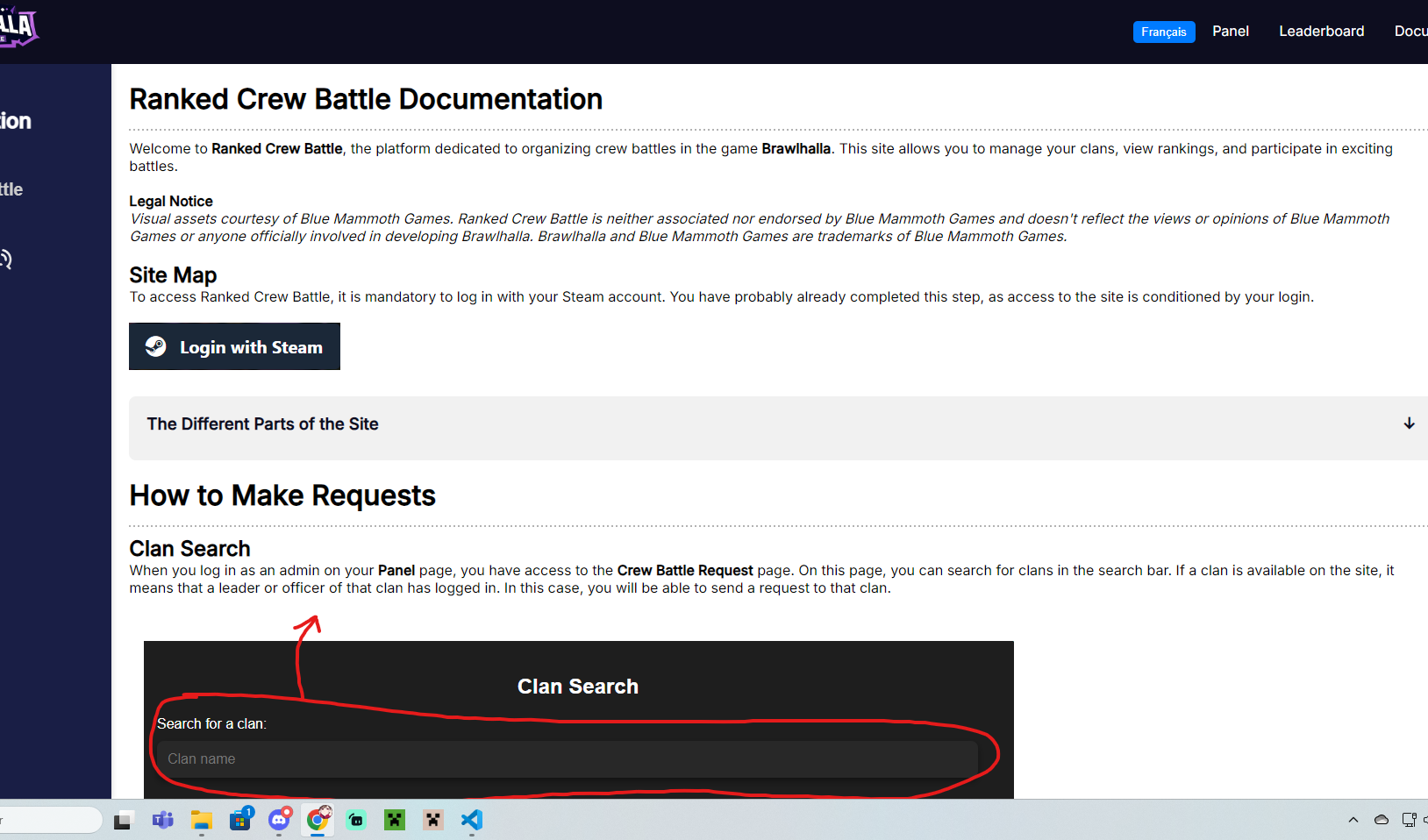Show hidden system tray icons

[1353, 820]
